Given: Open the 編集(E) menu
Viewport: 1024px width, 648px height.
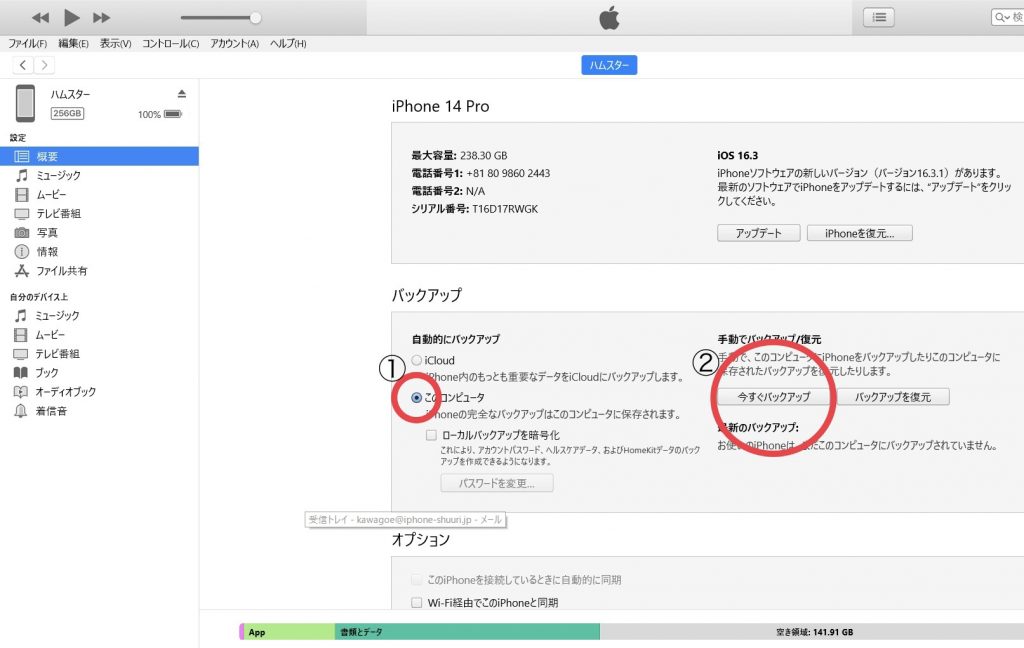Looking at the screenshot, I should (x=73, y=44).
